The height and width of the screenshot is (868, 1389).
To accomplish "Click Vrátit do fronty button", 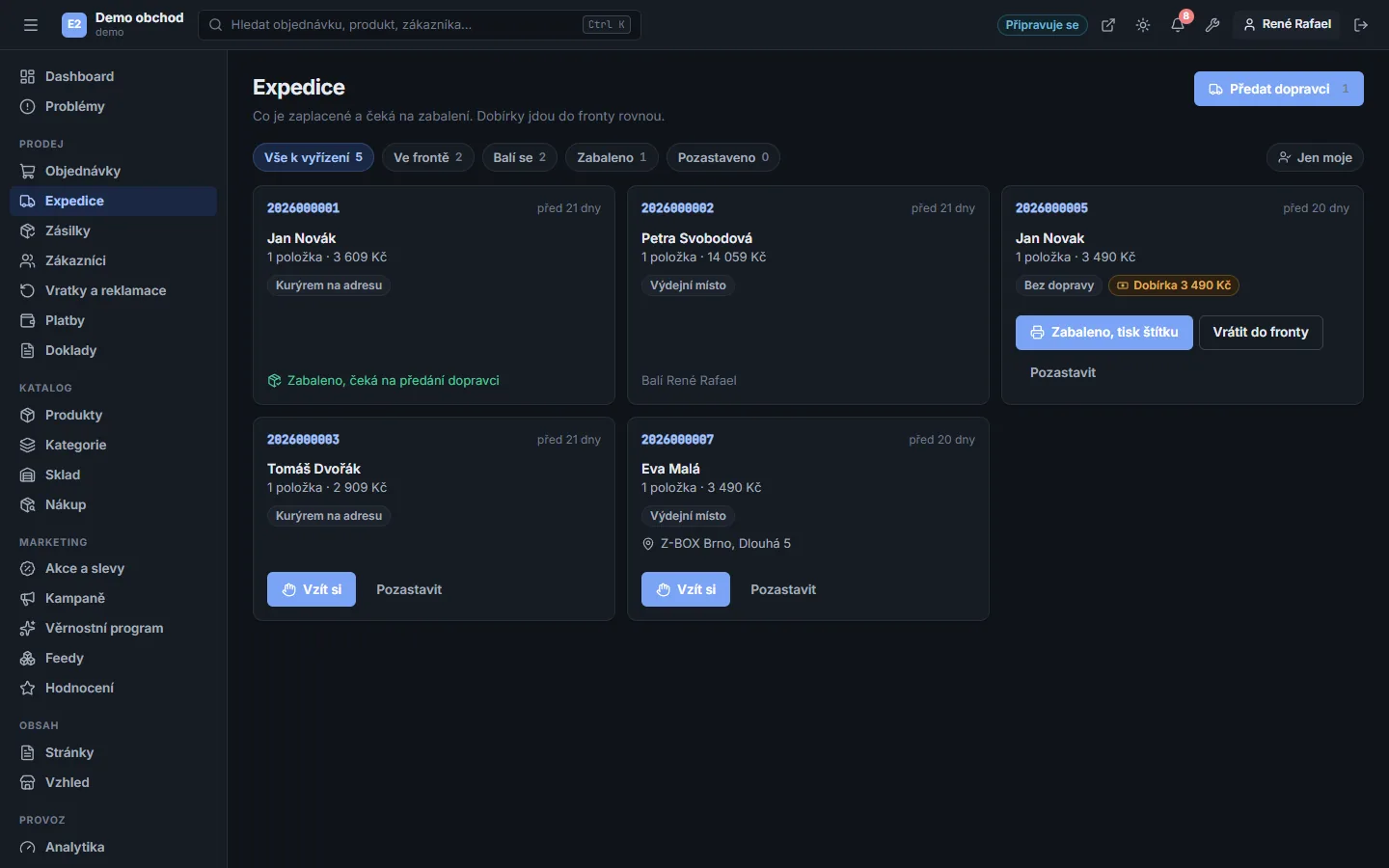I will (1261, 333).
